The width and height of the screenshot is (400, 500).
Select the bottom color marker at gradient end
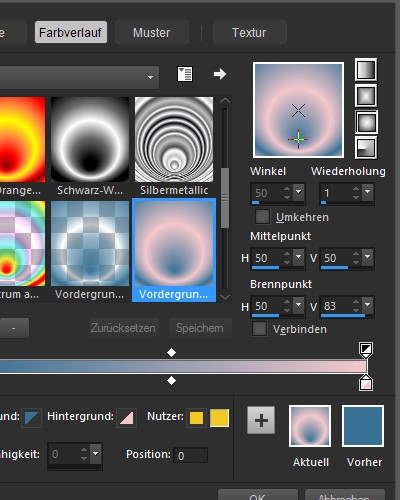[x=366, y=383]
